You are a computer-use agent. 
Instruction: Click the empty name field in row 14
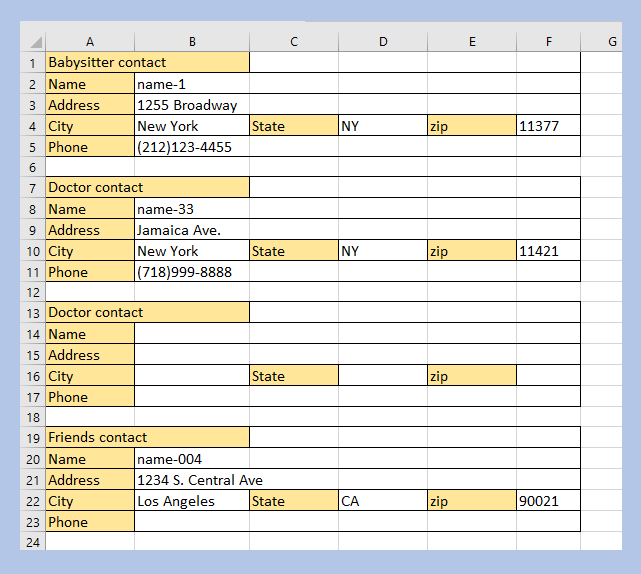[357, 334]
